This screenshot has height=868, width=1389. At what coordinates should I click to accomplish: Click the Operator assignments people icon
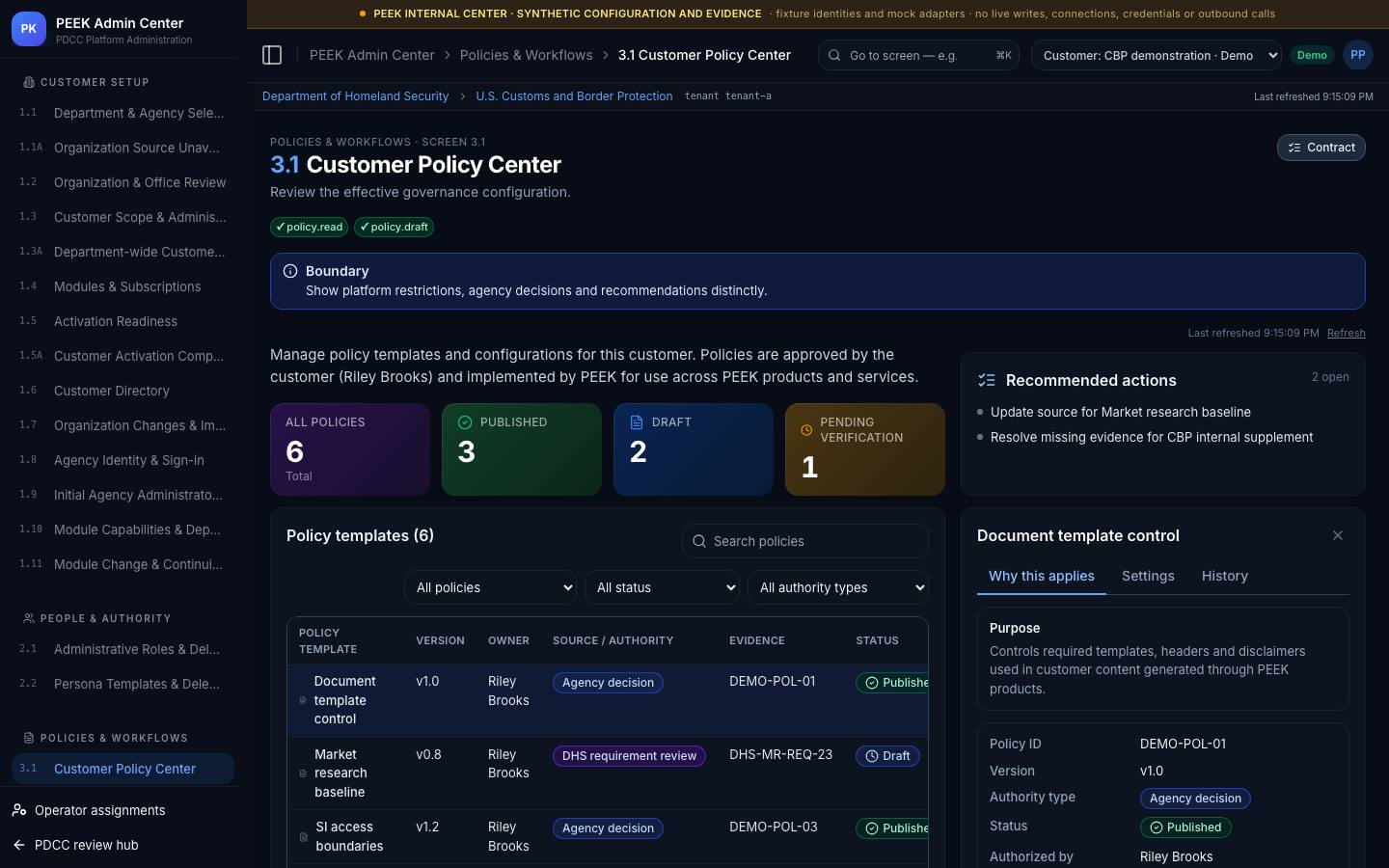point(19,810)
